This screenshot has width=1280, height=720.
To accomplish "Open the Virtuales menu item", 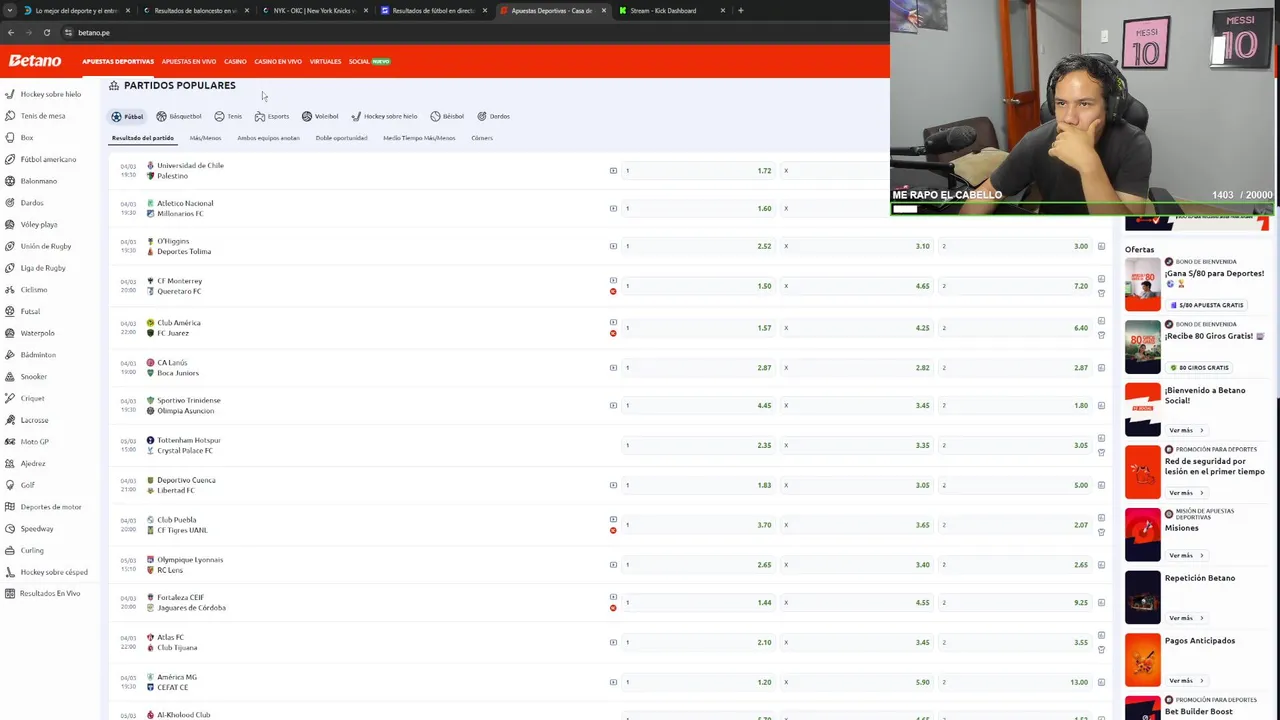I will [x=325, y=62].
